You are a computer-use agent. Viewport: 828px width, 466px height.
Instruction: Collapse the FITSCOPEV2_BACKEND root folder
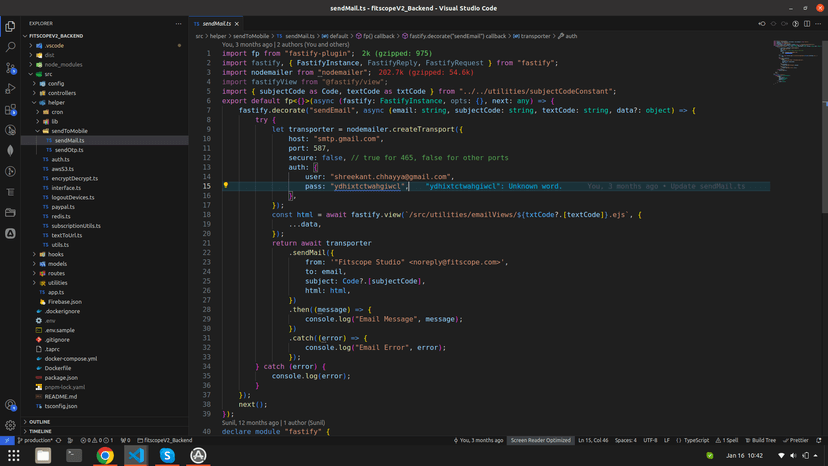105,36
